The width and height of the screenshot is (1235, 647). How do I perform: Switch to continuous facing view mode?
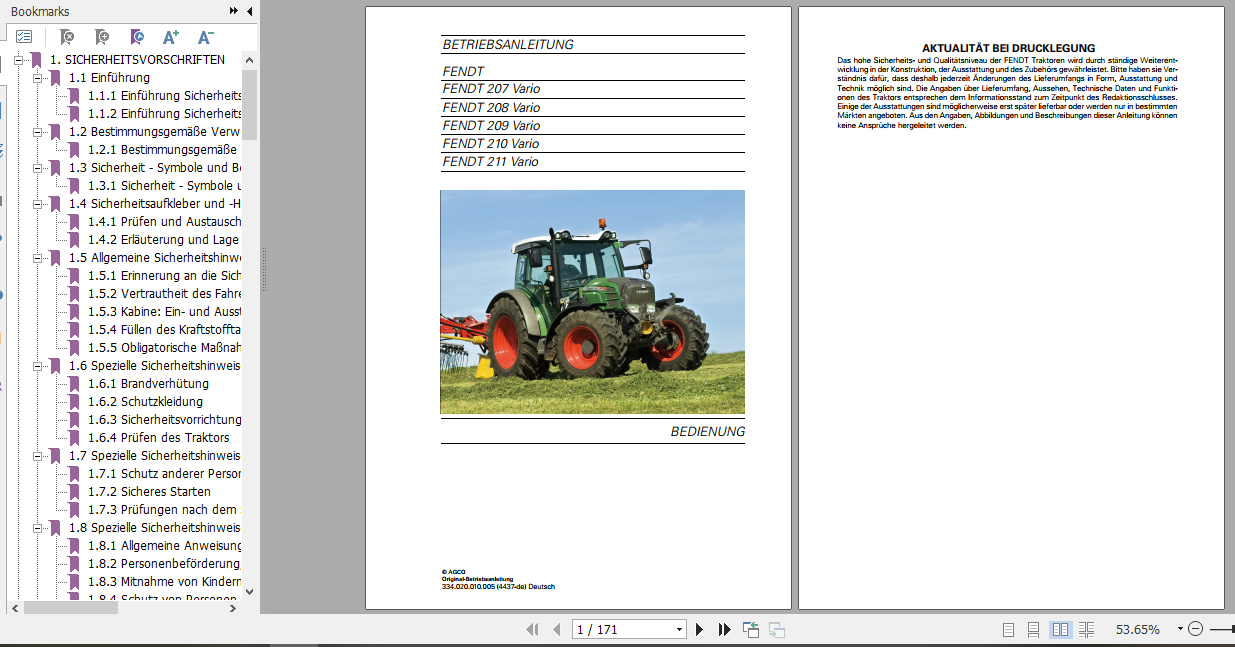pyautogui.click(x=1086, y=630)
